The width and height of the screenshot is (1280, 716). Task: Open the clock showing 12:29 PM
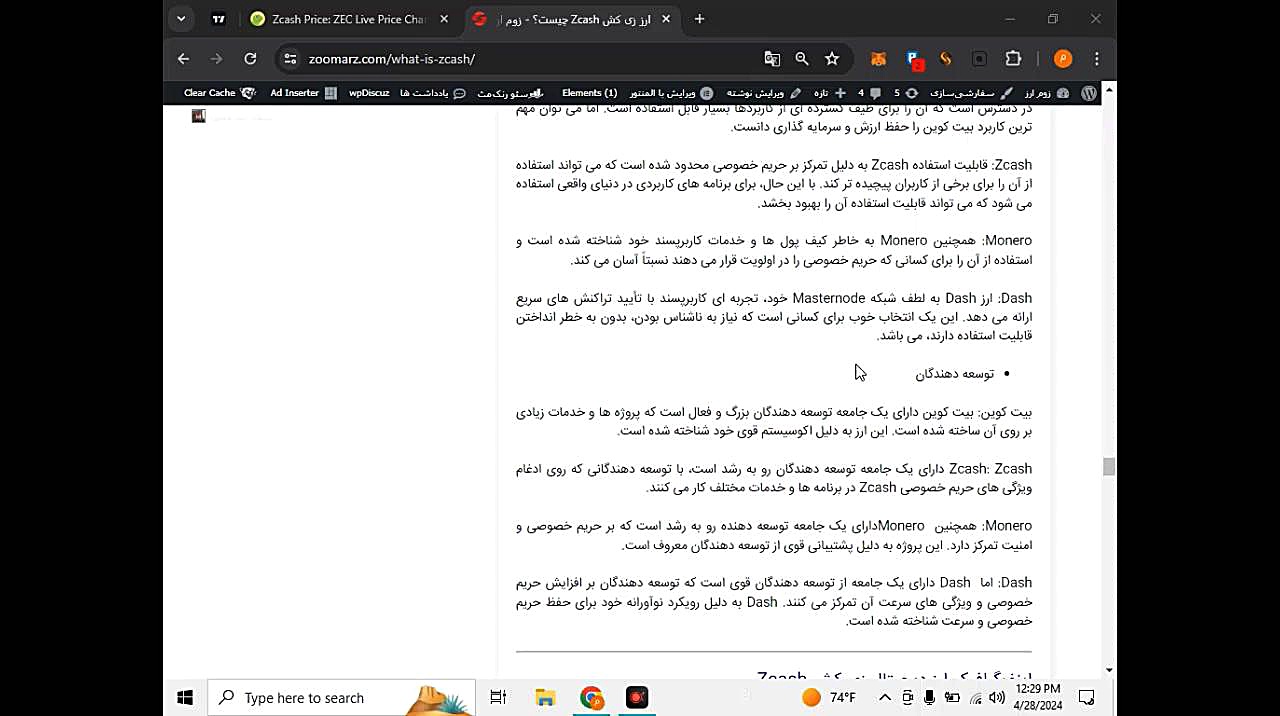1036,698
